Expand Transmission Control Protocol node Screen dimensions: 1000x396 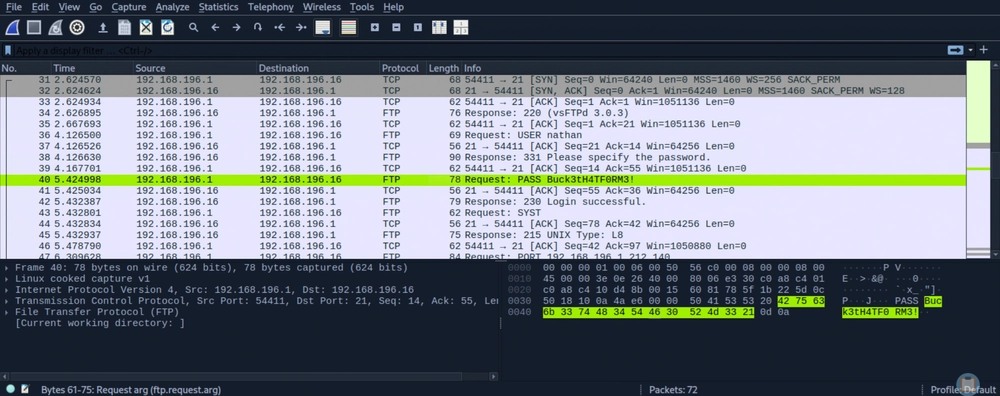coord(6,301)
